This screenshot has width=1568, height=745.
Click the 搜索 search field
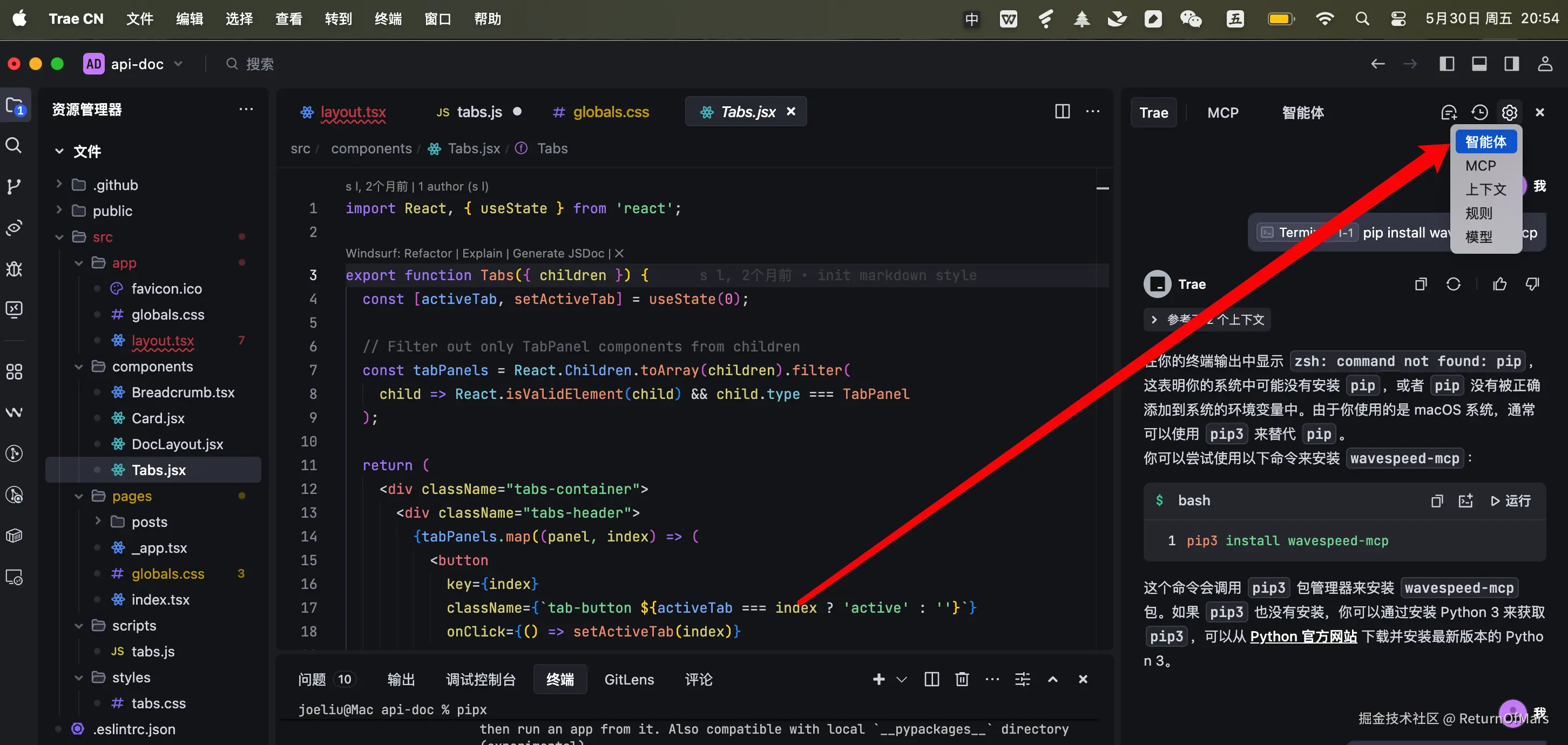tap(260, 64)
